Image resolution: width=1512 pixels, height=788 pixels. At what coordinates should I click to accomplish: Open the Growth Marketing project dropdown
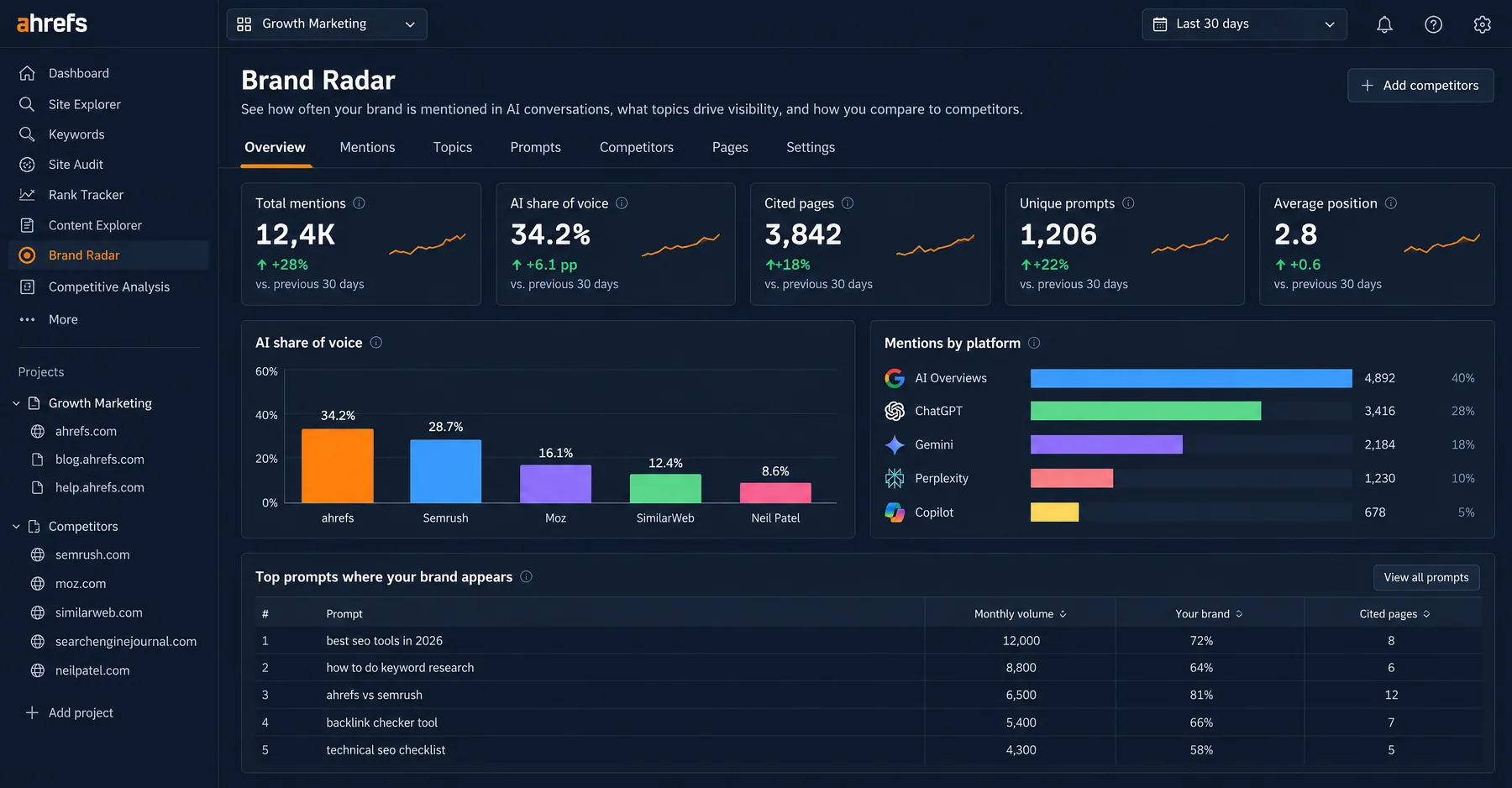[x=327, y=24]
